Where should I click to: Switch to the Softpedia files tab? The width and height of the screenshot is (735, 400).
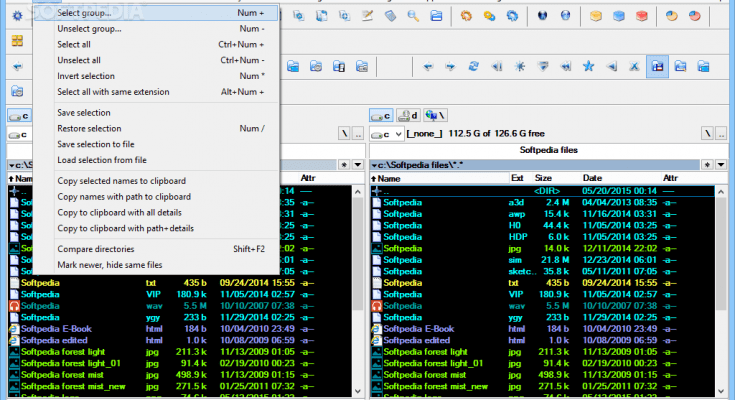coord(548,150)
